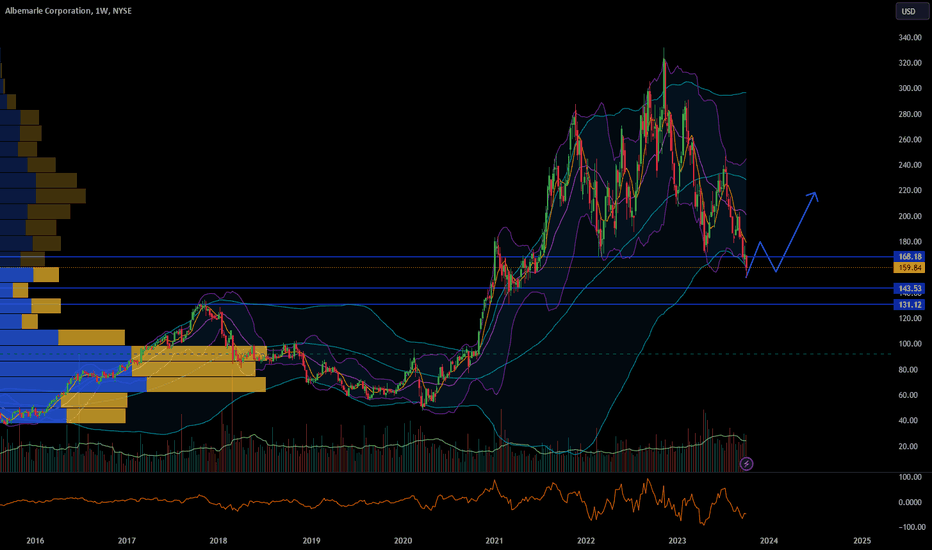This screenshot has width=932, height=550.
Task: Select the 143.53 price level label
Action: pos(909,288)
